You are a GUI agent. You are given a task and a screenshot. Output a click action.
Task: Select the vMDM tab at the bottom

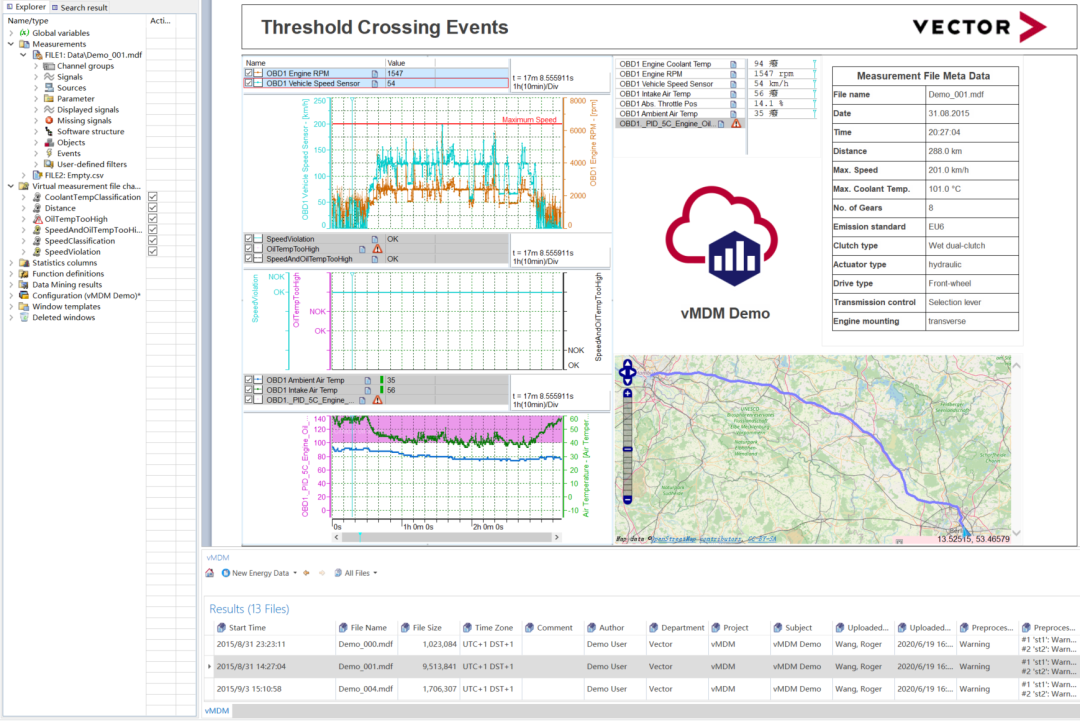coord(217,710)
